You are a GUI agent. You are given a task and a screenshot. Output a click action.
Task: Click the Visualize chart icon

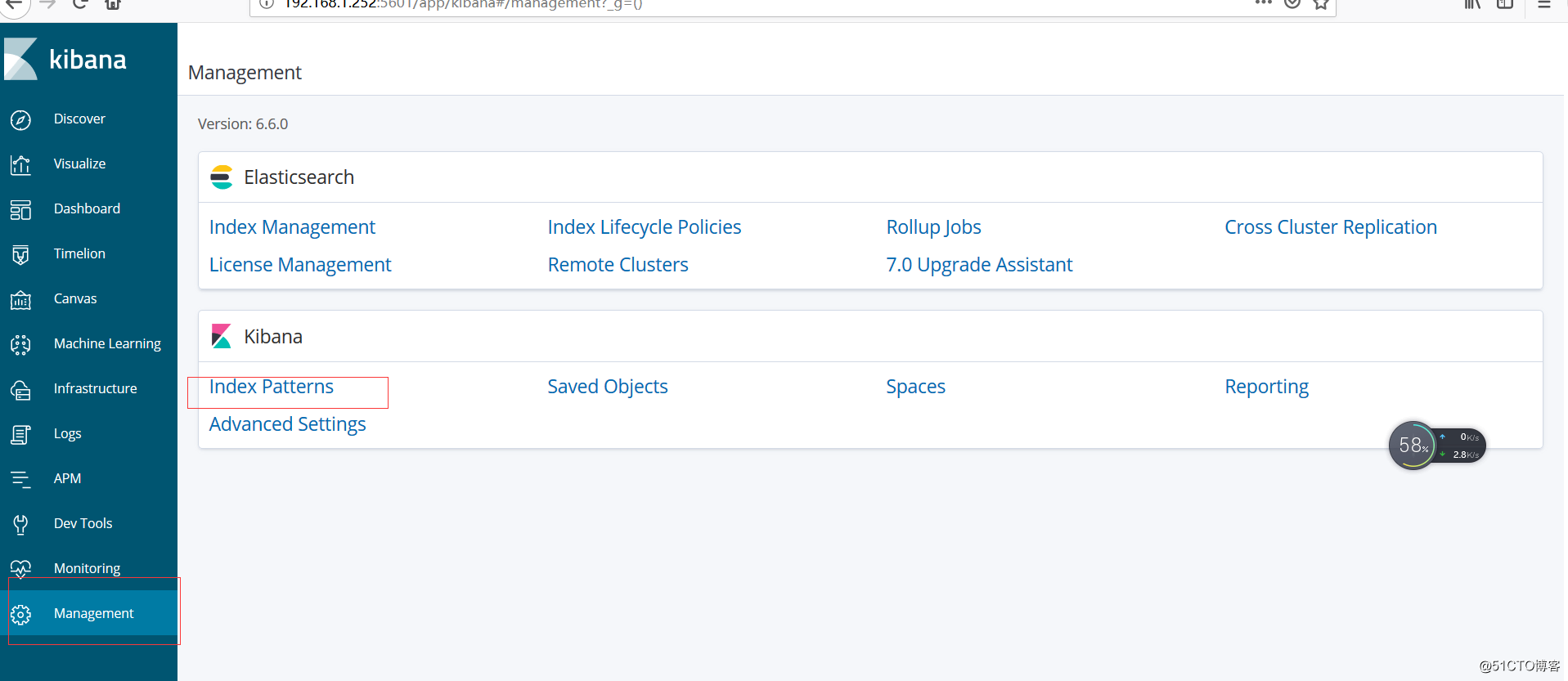tap(20, 164)
